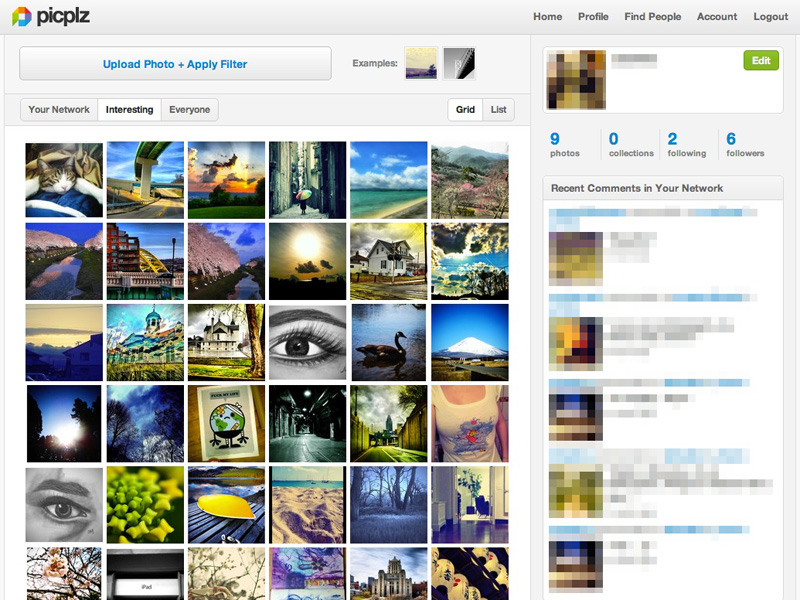Viewport: 800px width, 600px height.
Task: Switch to the Everyone tab
Action: click(x=189, y=110)
